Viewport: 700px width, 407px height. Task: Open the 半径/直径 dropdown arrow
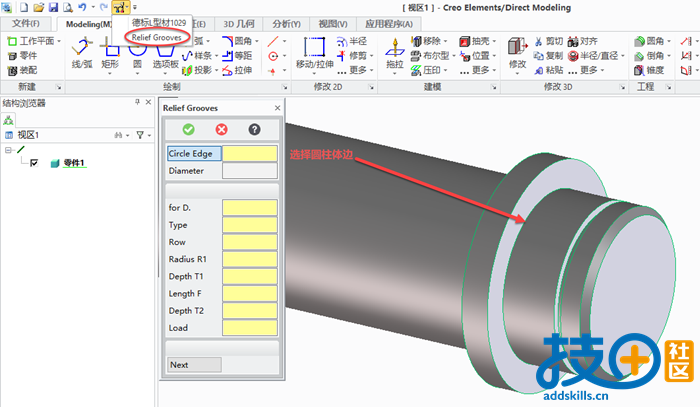tap(622, 56)
